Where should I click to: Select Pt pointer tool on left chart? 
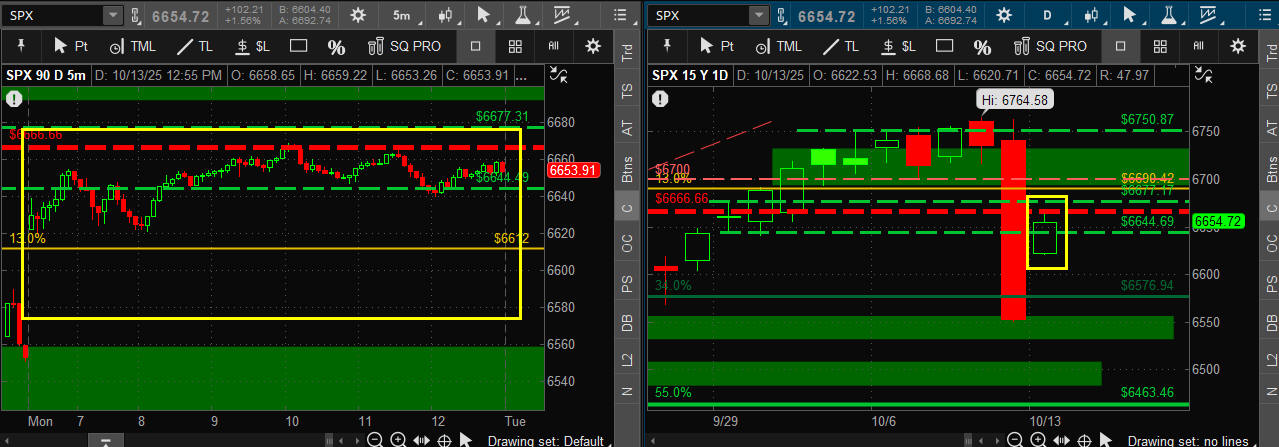72,46
